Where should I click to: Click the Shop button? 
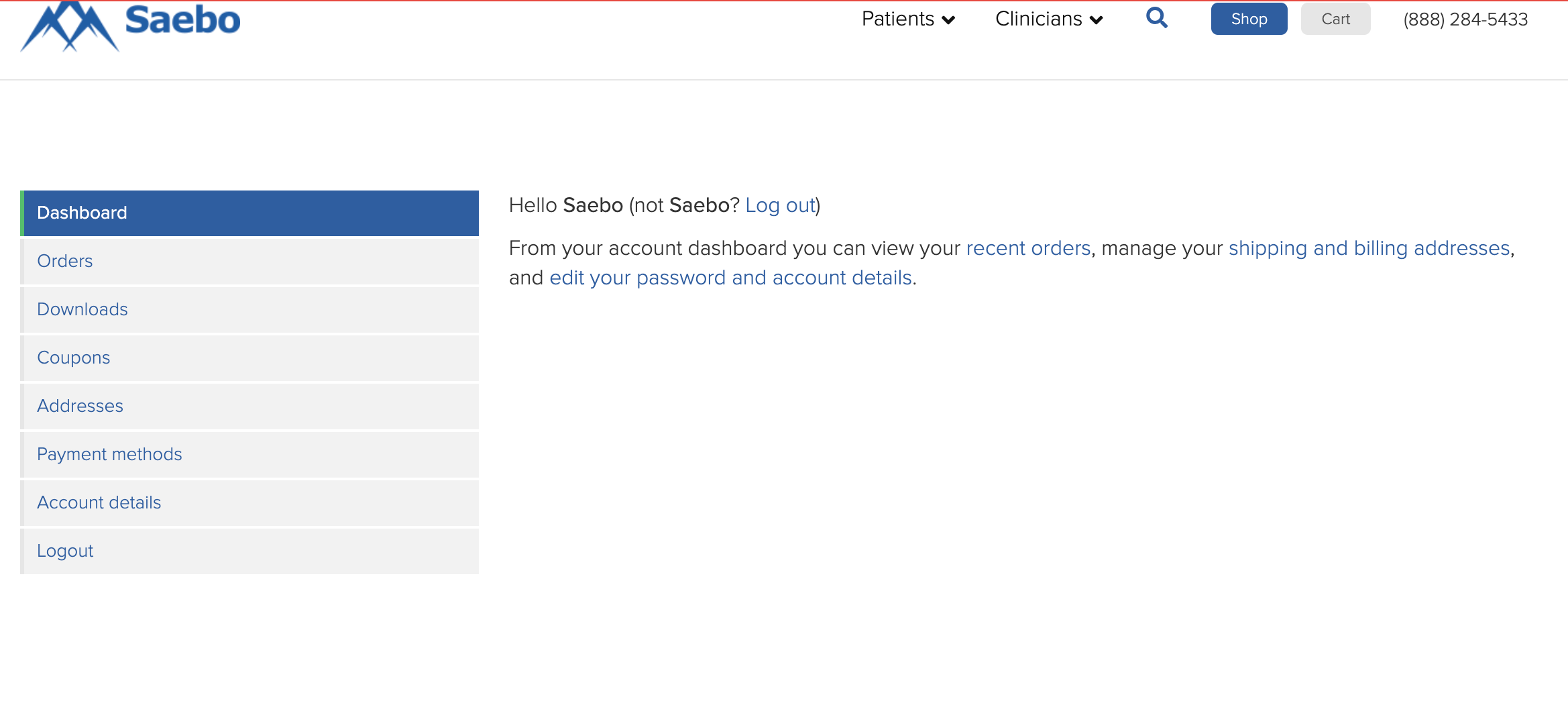tap(1249, 19)
